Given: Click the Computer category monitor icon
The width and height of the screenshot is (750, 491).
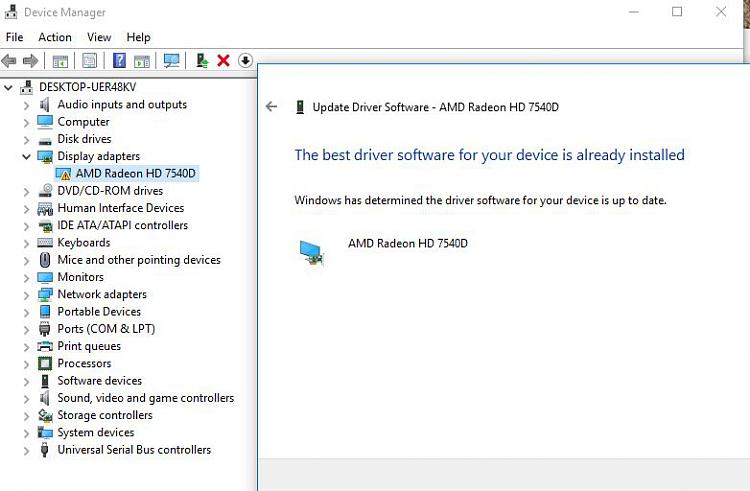Looking at the screenshot, I should pyautogui.click(x=45, y=121).
